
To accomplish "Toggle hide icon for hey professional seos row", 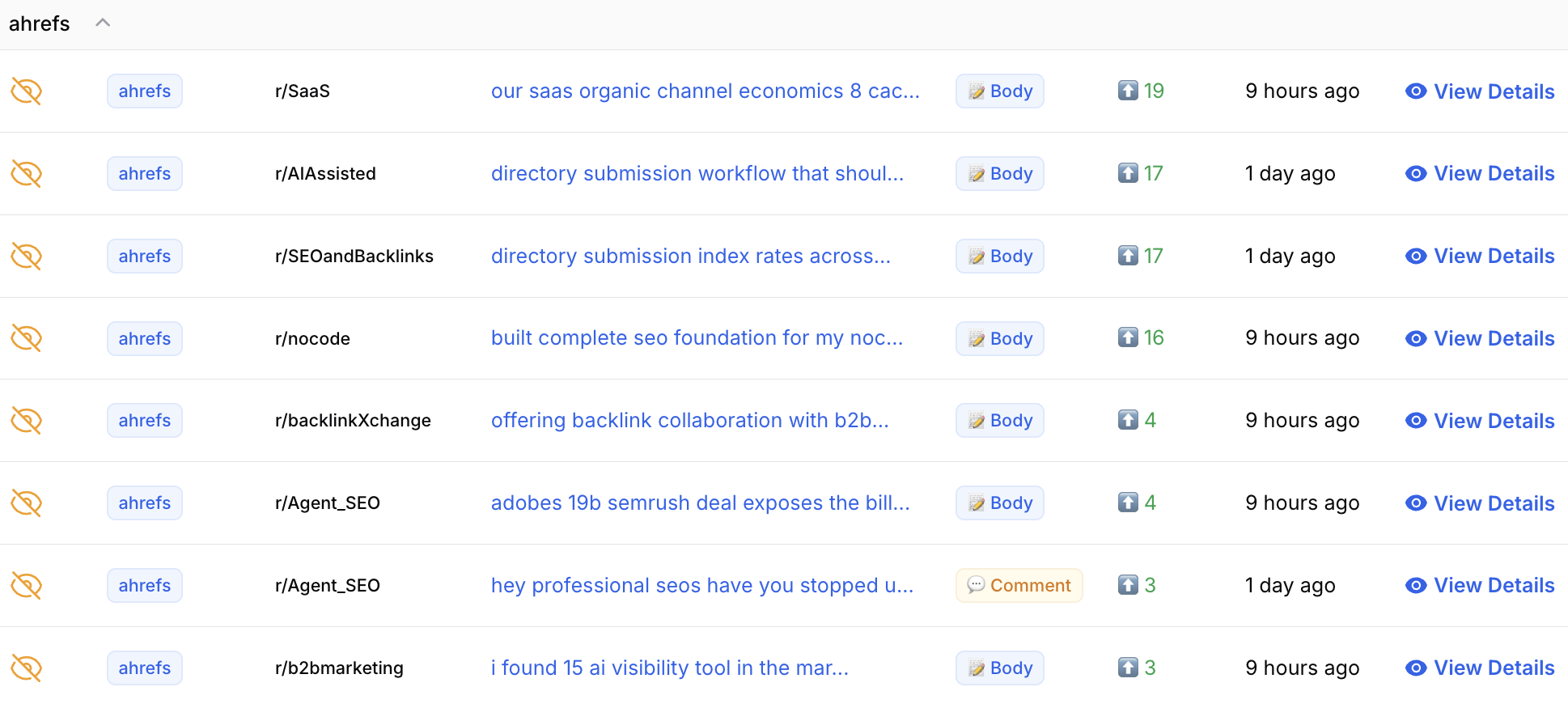I will coord(26,586).
